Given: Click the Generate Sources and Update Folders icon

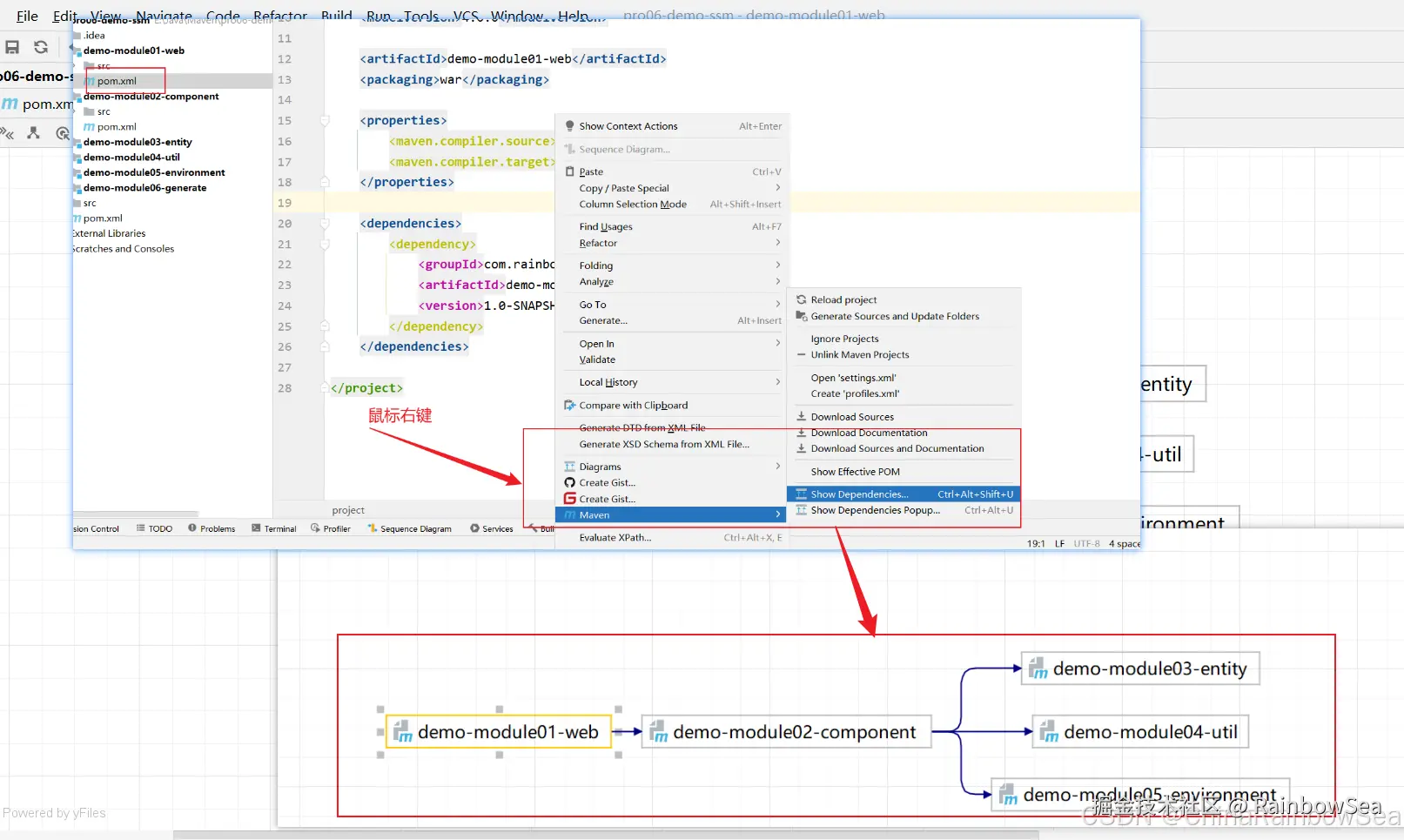Looking at the screenshot, I should tap(802, 316).
